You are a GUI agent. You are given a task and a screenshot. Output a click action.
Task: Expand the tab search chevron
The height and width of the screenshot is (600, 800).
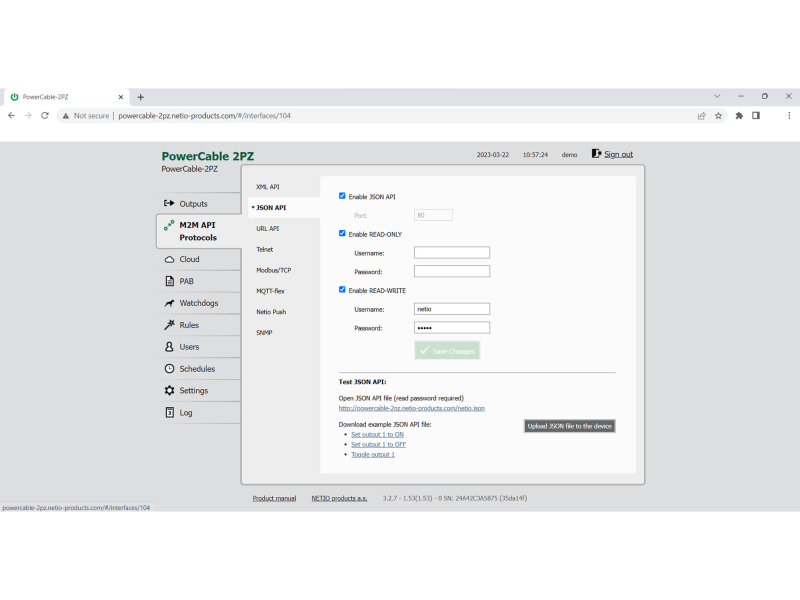tap(717, 96)
